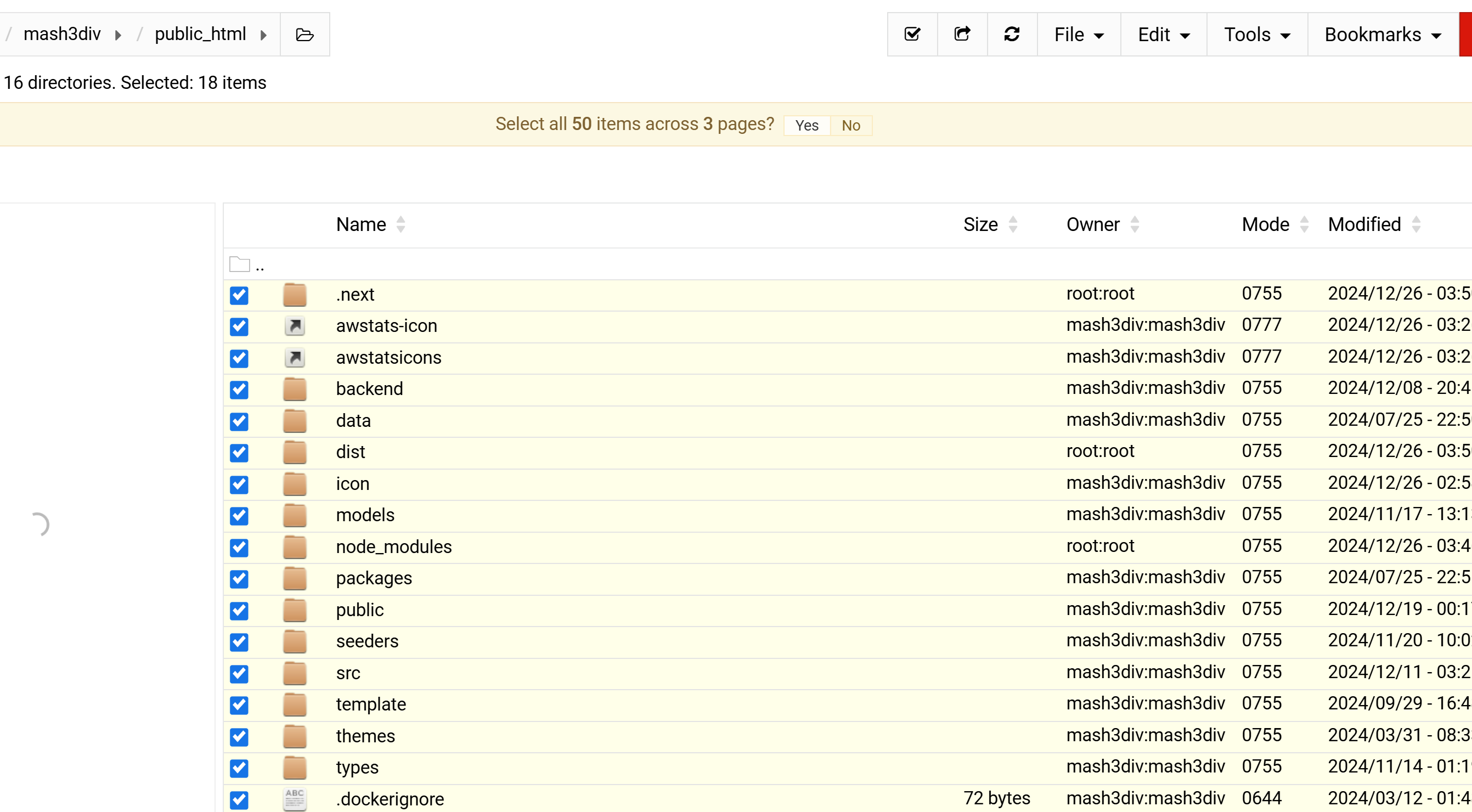Screen dimensions: 1472x812
Task: Open the File dropdown menu
Action: tap(1079, 34)
